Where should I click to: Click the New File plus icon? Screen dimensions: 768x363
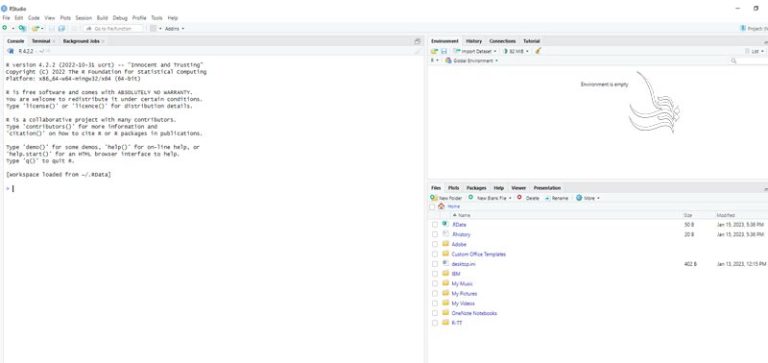coord(5,28)
